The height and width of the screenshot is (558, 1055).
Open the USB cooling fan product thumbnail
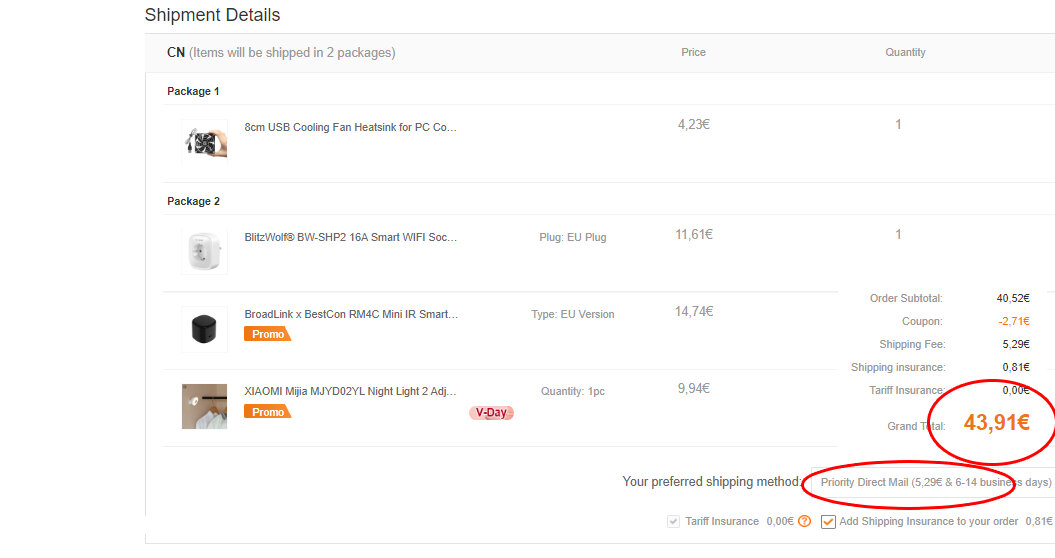coord(204,142)
